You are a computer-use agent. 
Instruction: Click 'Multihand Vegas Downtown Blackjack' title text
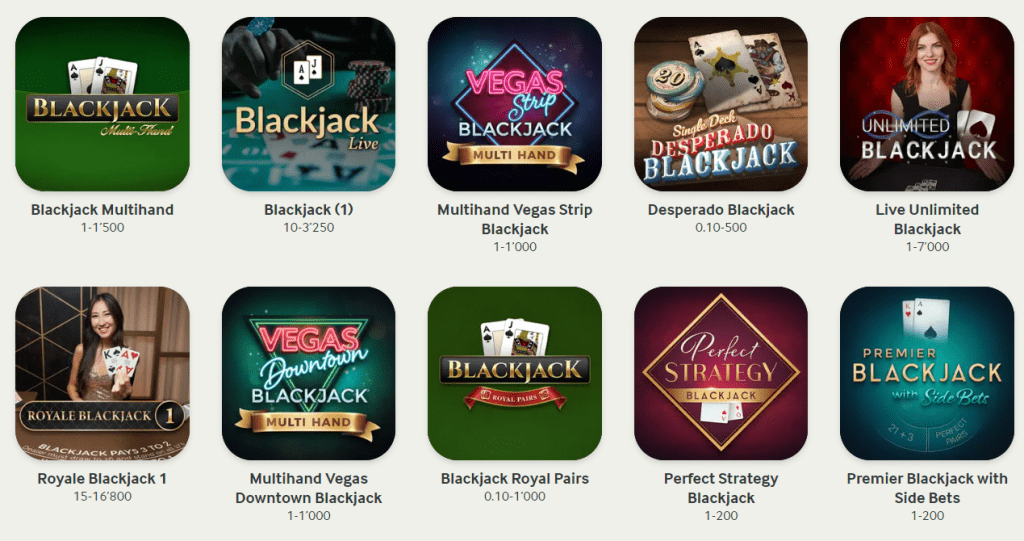click(308, 488)
